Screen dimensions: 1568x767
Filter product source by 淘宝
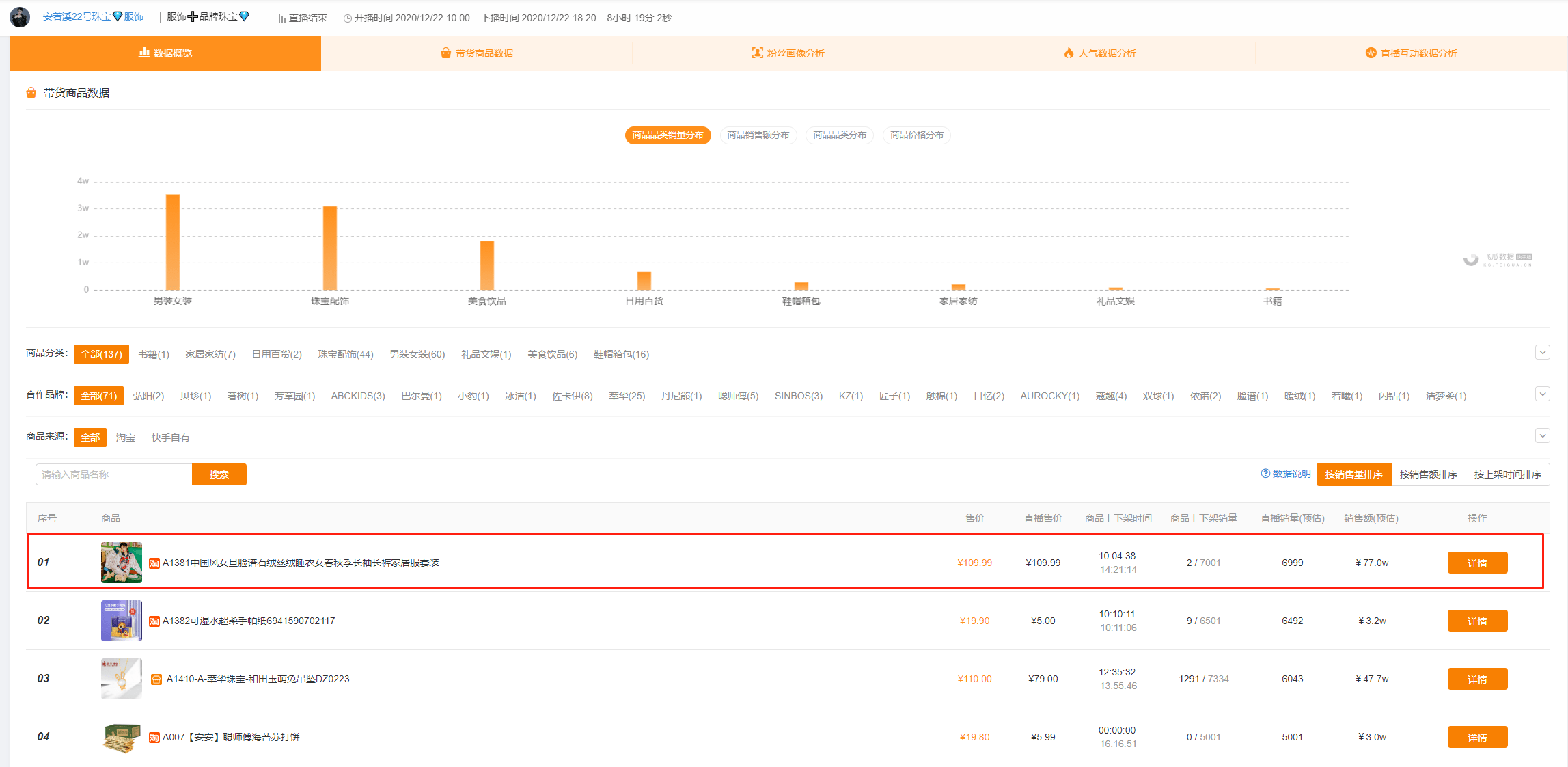126,438
